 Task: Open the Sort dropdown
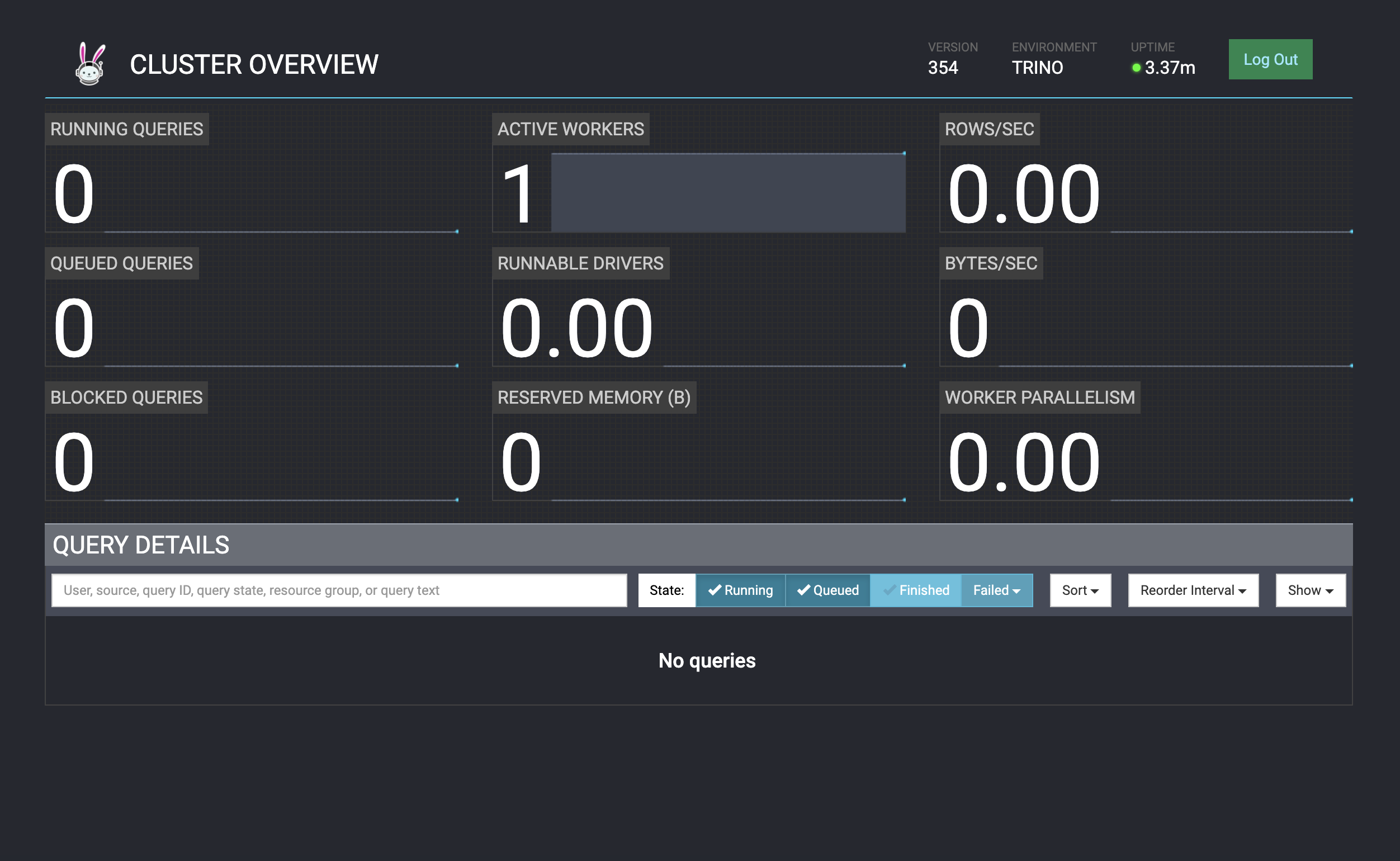(1080, 590)
